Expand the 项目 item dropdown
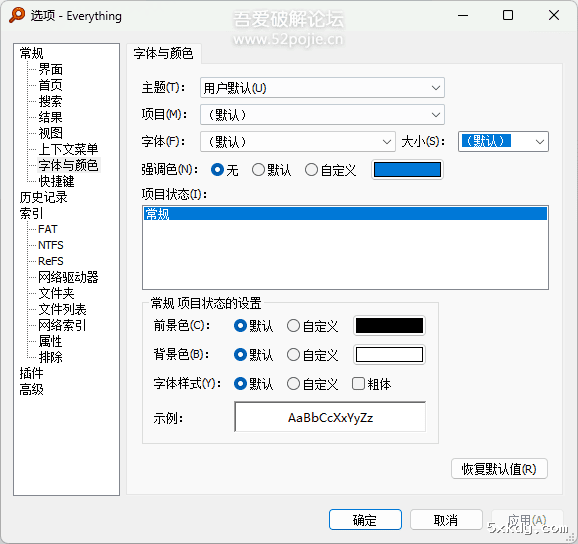 click(x=322, y=115)
